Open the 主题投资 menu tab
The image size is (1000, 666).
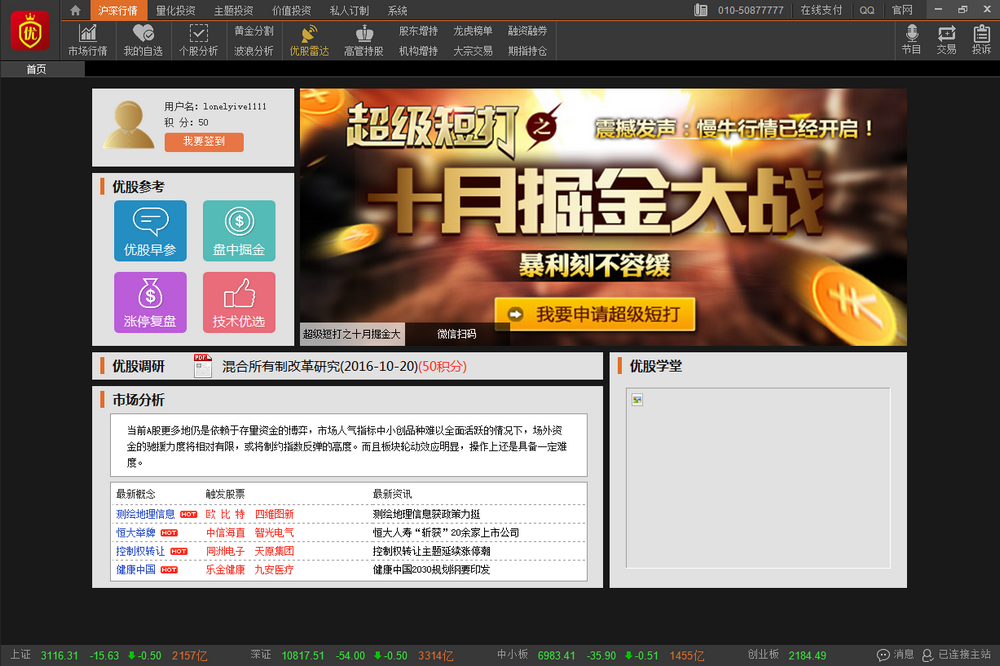tap(233, 10)
